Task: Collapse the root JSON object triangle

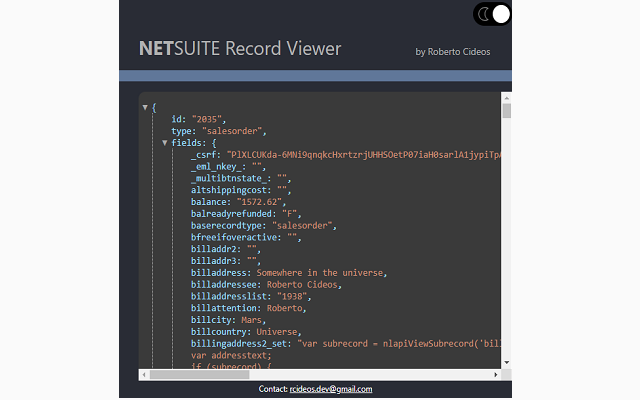Action: pyautogui.click(x=145, y=108)
